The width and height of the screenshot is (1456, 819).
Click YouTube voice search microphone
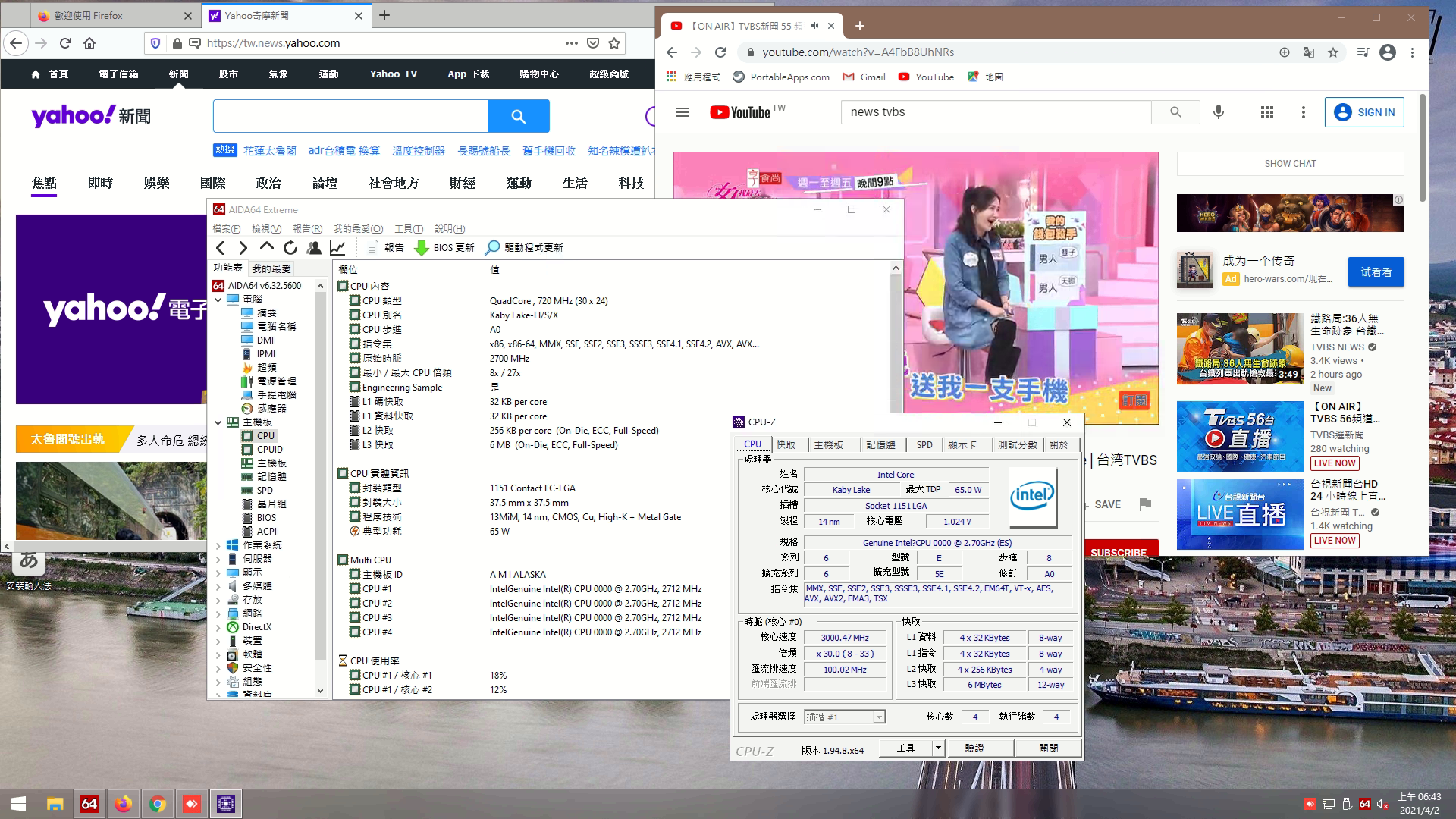tap(1219, 112)
